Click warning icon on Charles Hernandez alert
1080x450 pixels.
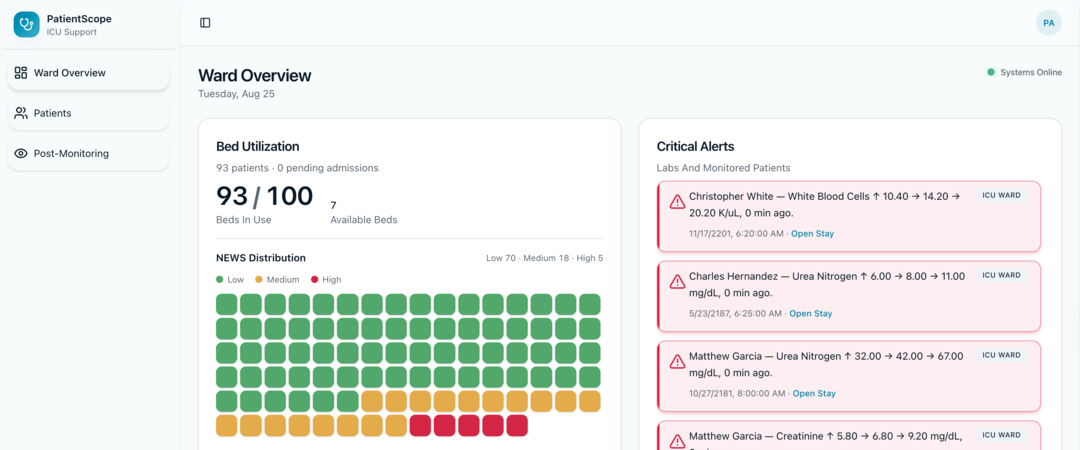coord(677,281)
